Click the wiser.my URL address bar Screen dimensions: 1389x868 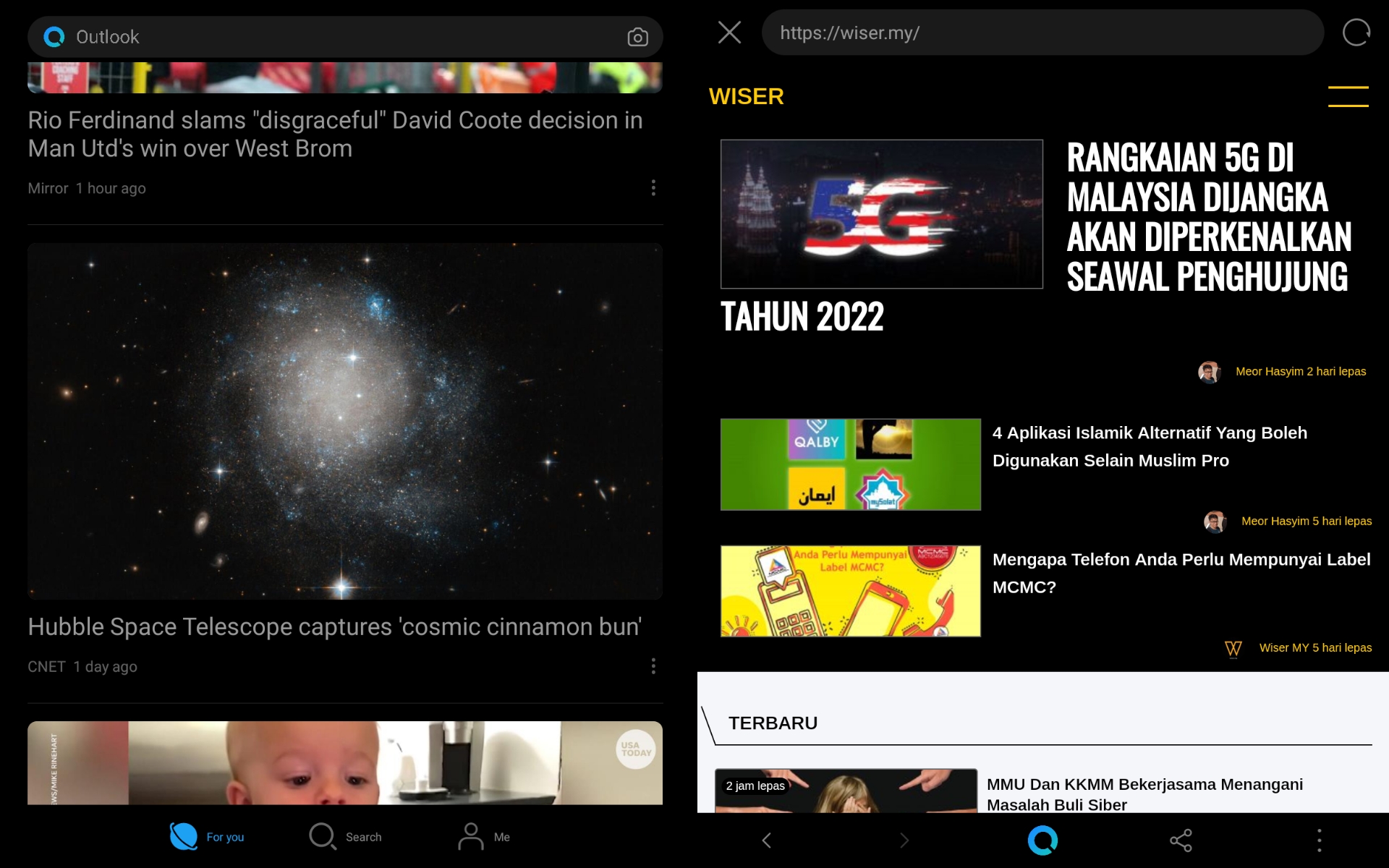pyautogui.click(x=1042, y=33)
